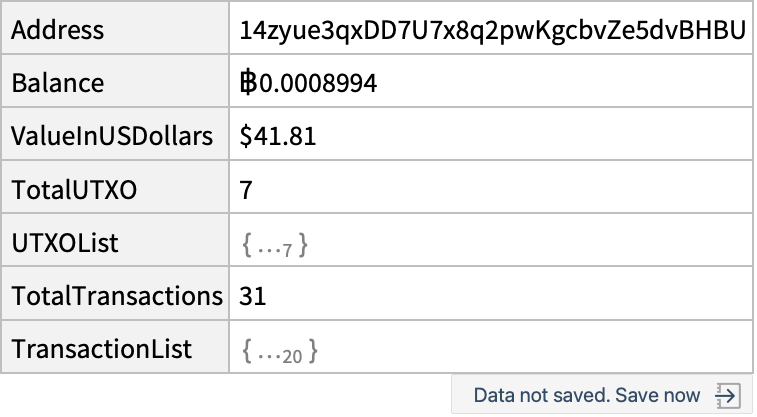This screenshot has height=417, width=757.
Task: Click the Bitcoin currency symbol
Action: [x=249, y=83]
